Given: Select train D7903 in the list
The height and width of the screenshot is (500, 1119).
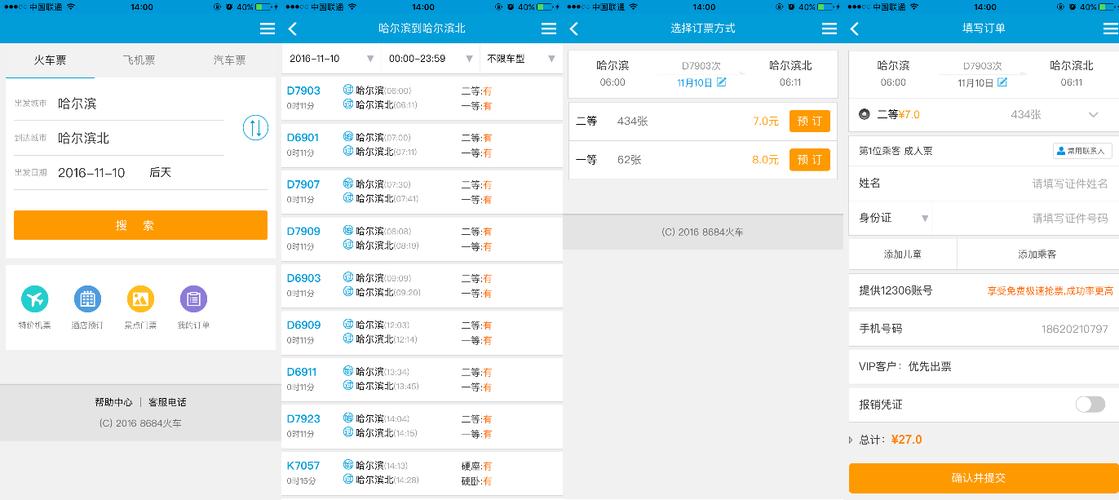Looking at the screenshot, I should (x=422, y=98).
